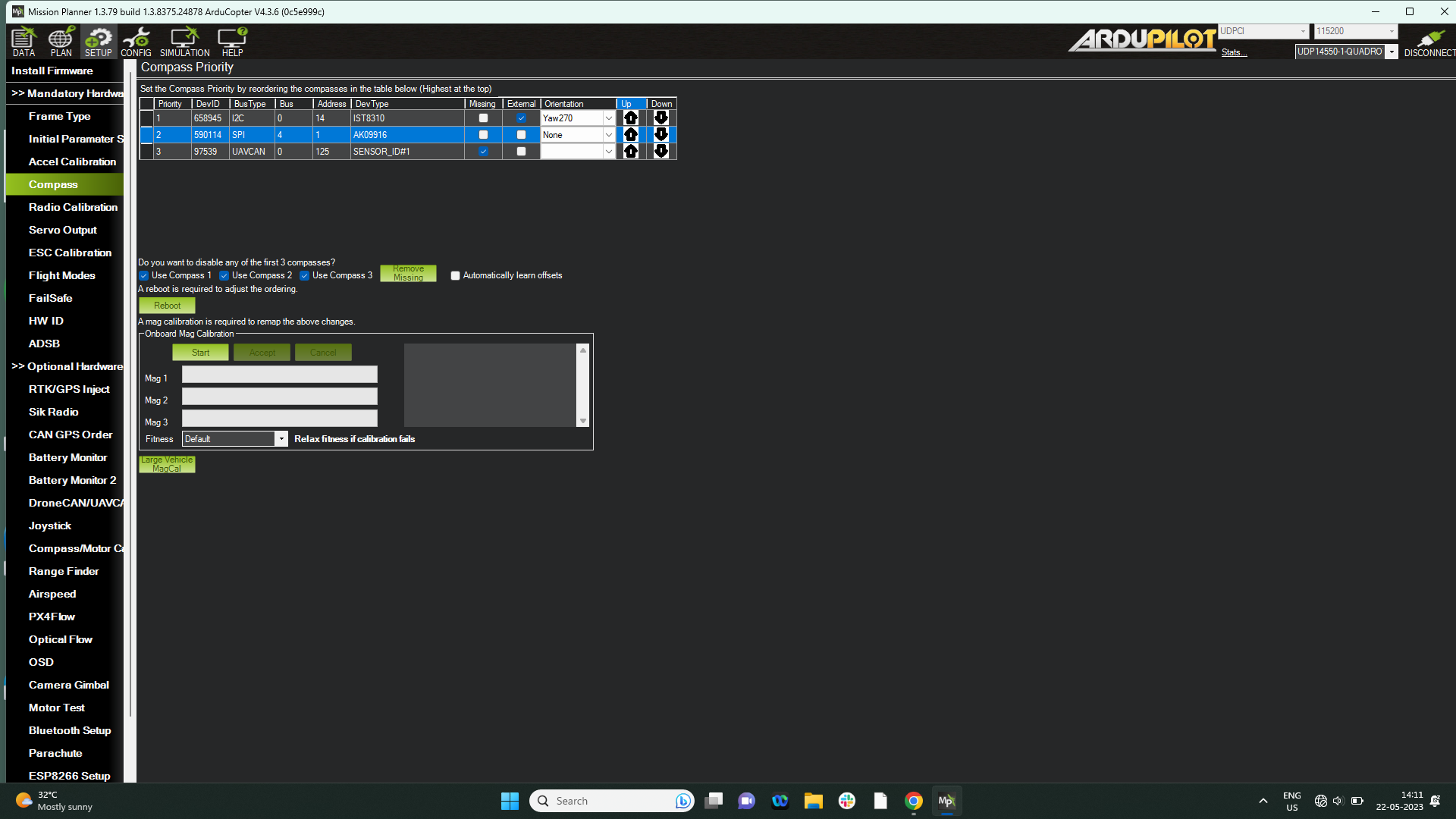Open the Fitness dropdown set to Default

coord(282,438)
